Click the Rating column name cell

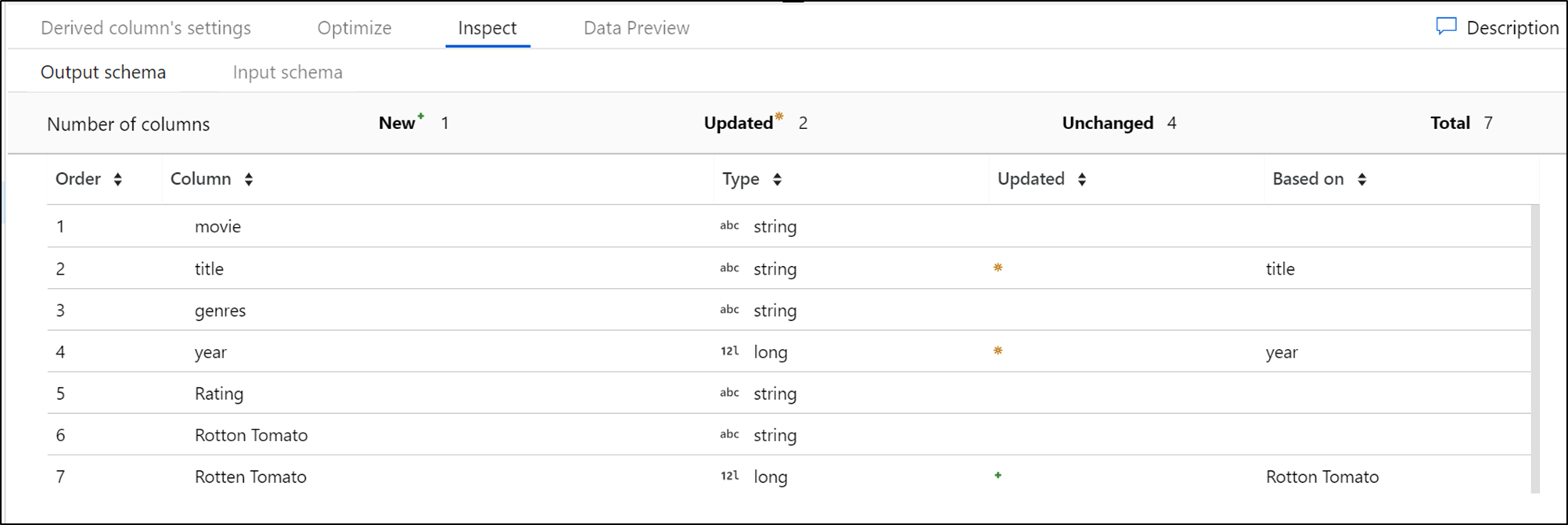[x=219, y=394]
